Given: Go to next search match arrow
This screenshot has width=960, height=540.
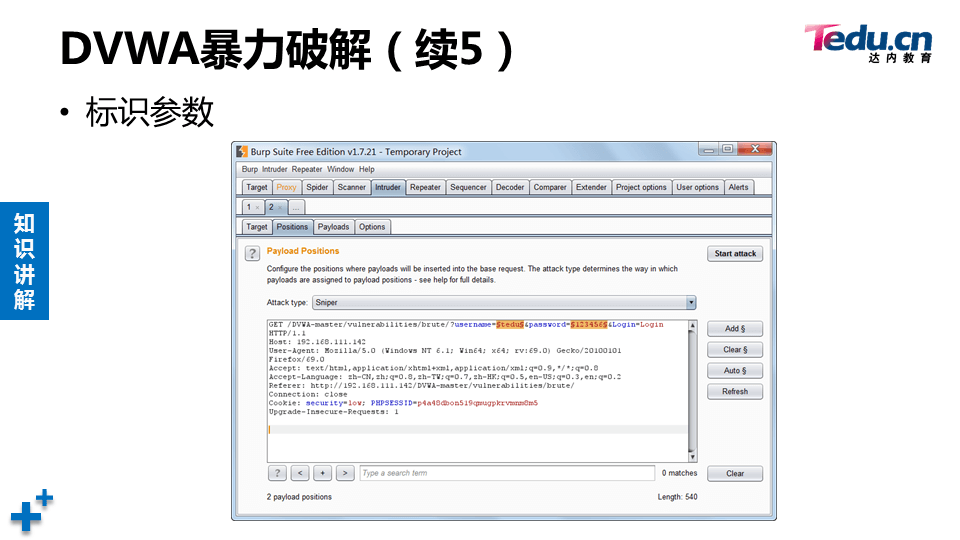Looking at the screenshot, I should (345, 473).
